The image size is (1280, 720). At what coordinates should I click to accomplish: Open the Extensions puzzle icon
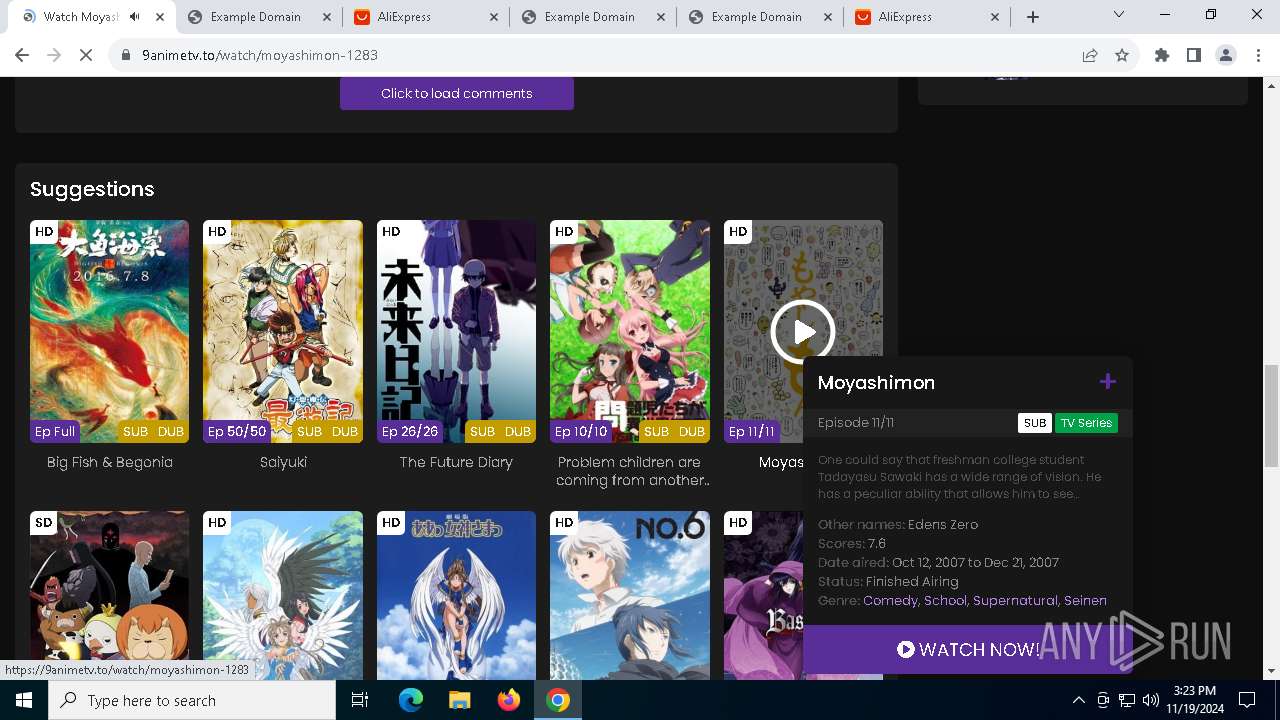click(x=1162, y=55)
